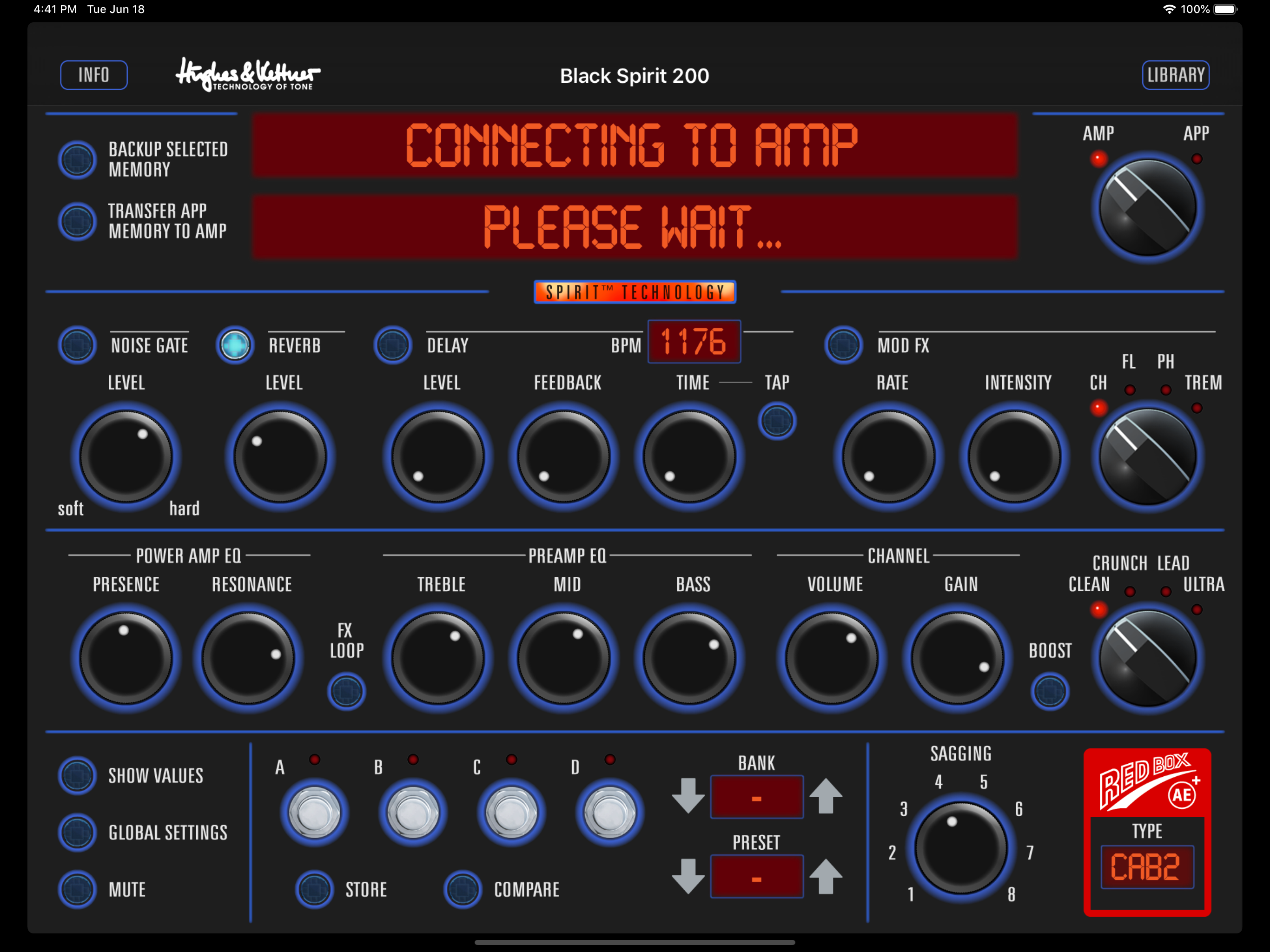Viewport: 1270px width, 952px height.
Task: Click the MID knob
Action: 564,658
